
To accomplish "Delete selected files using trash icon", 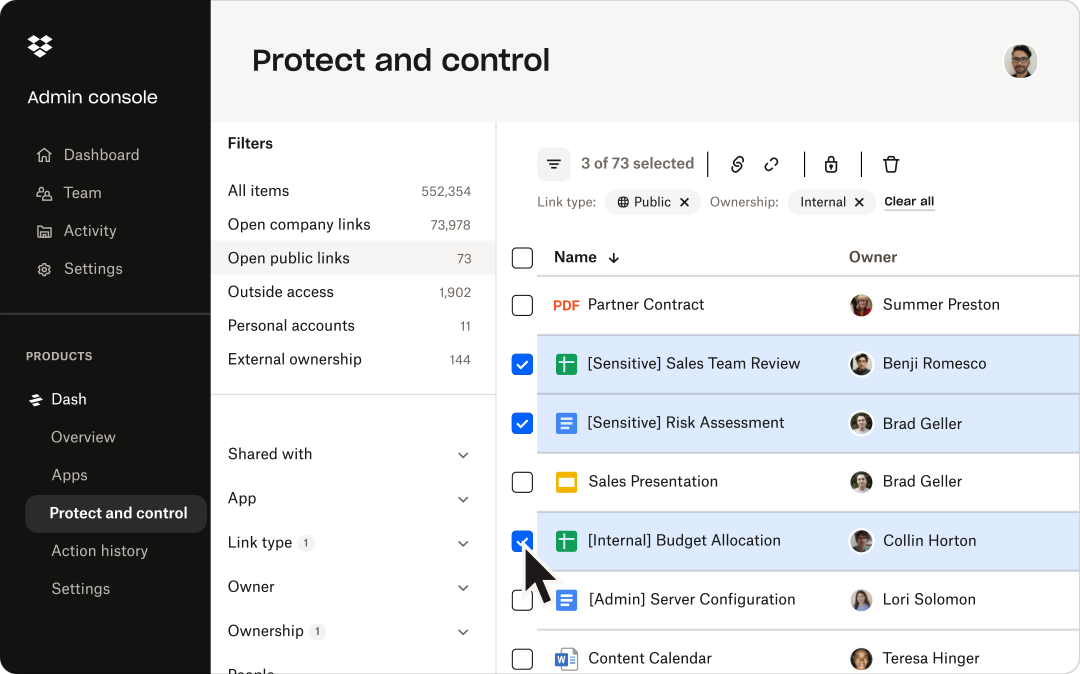I will [x=890, y=163].
